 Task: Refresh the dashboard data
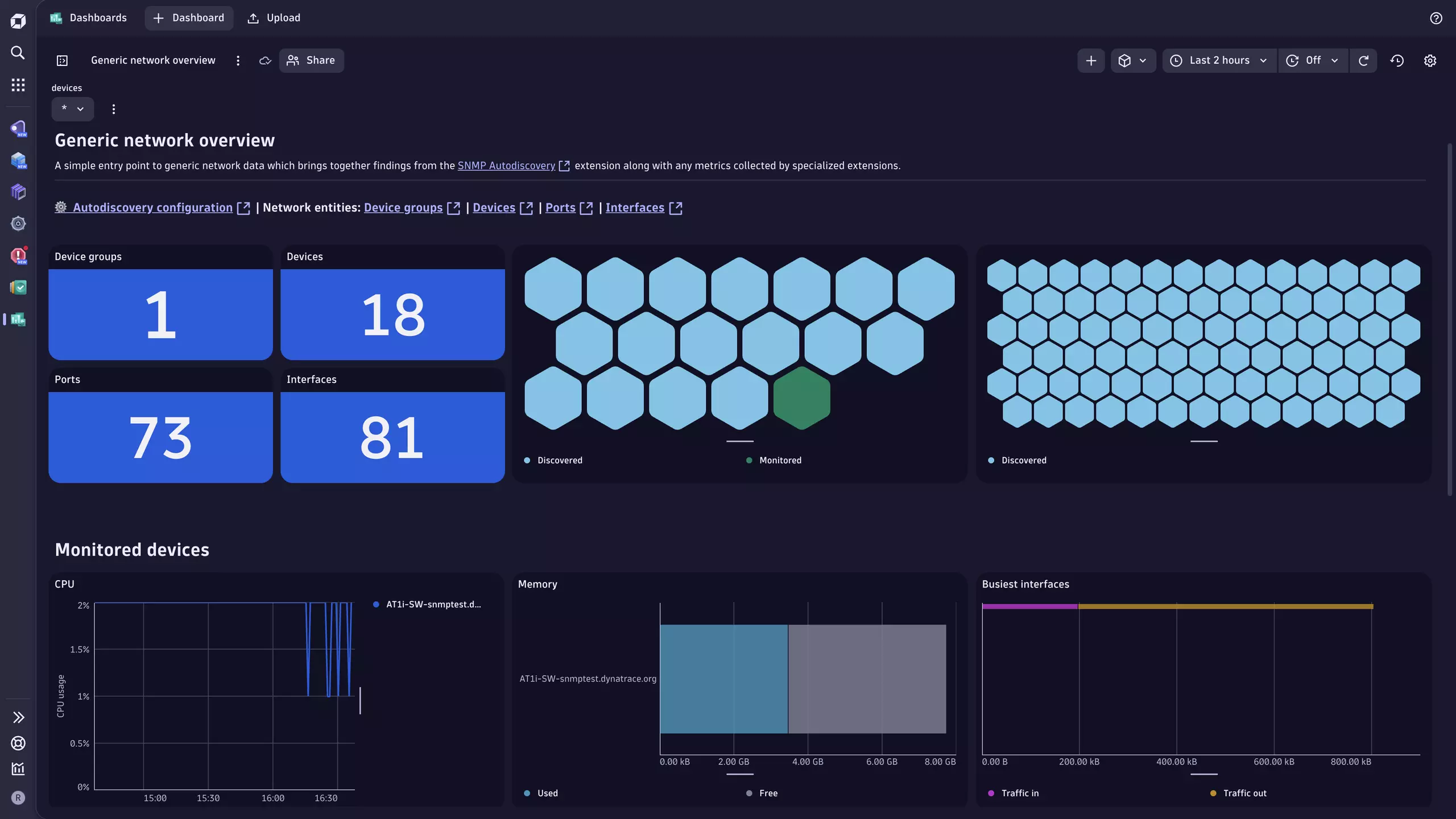[1363, 60]
